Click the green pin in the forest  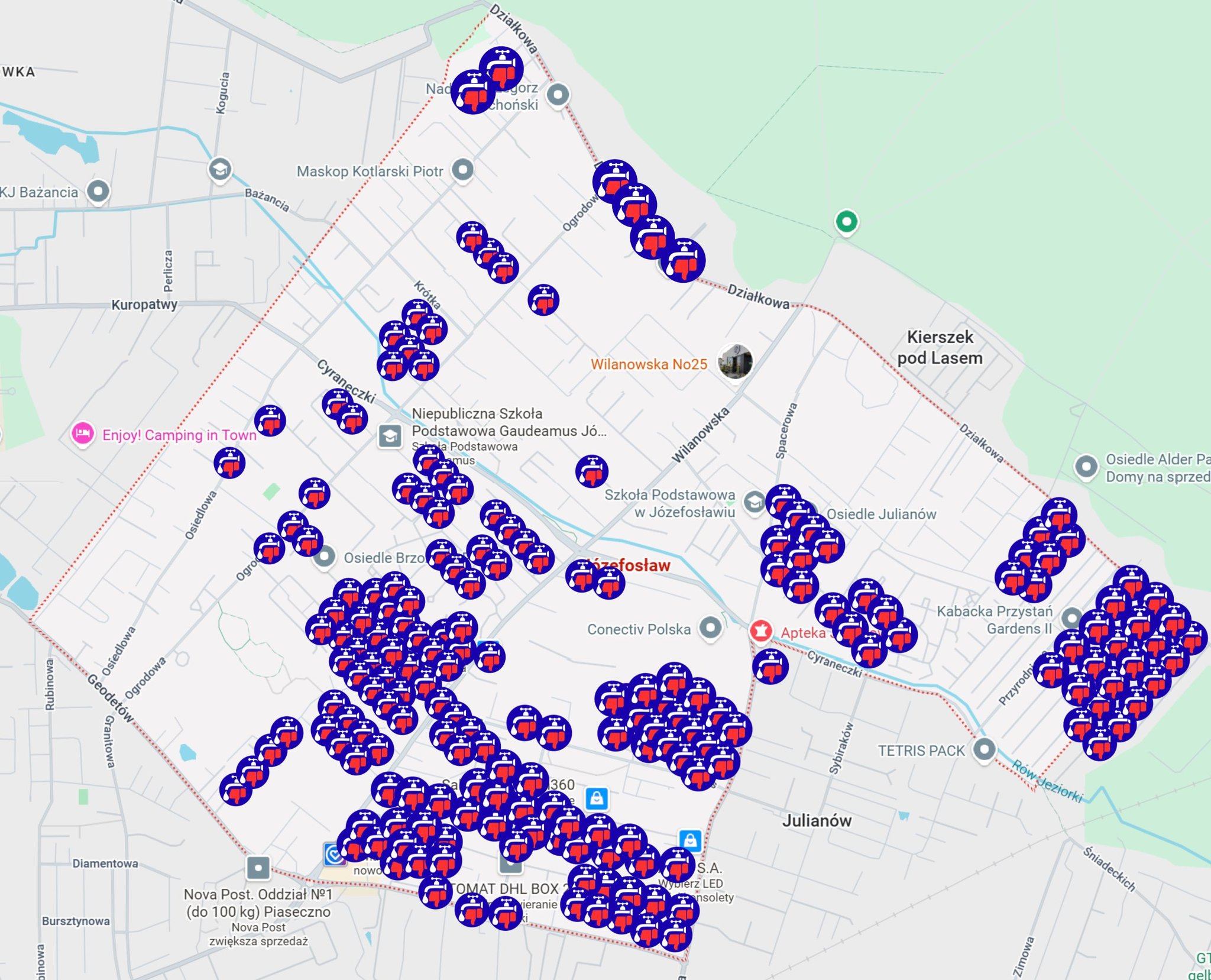(846, 222)
